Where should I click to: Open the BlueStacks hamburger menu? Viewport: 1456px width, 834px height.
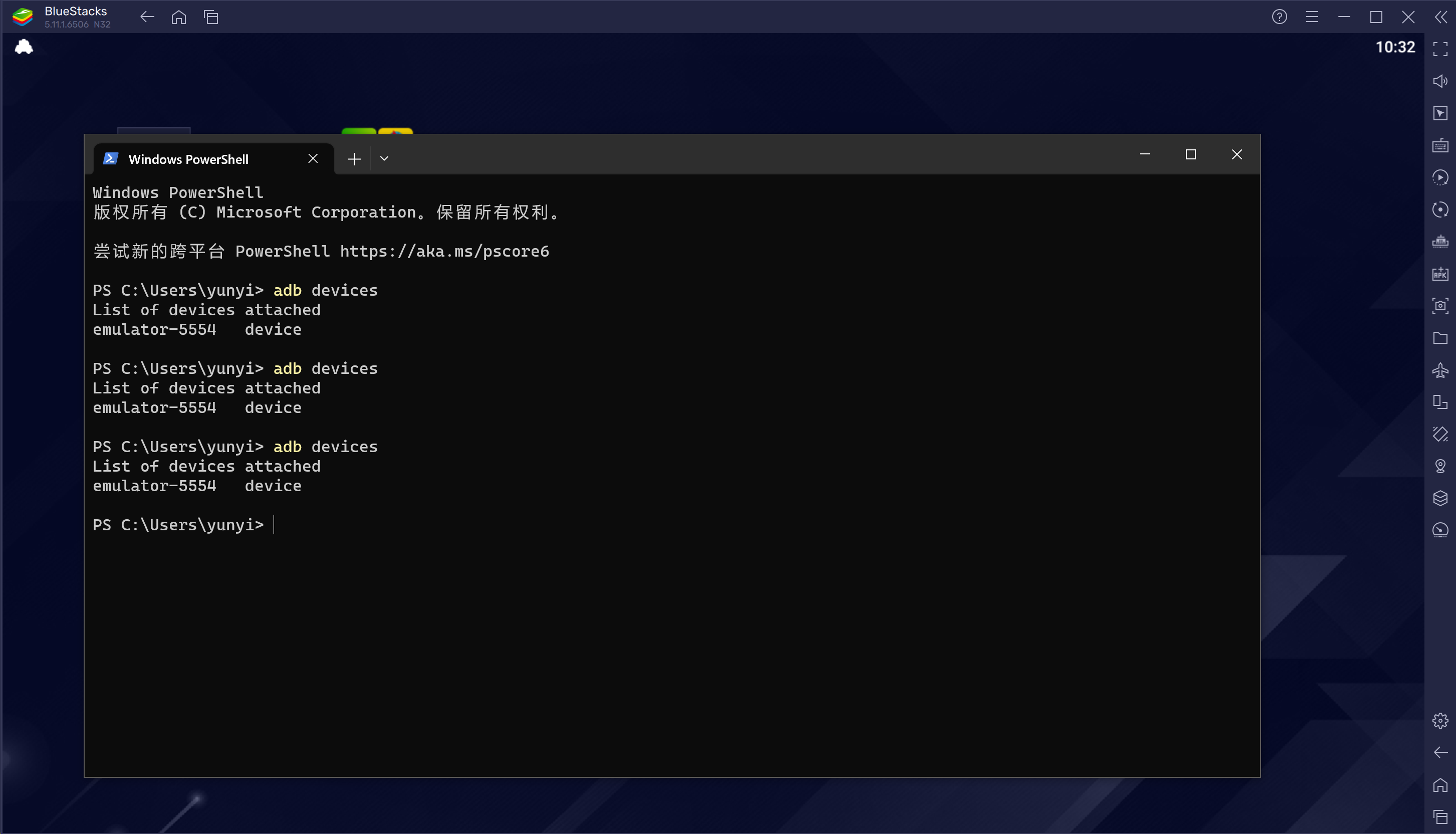coord(1312,17)
